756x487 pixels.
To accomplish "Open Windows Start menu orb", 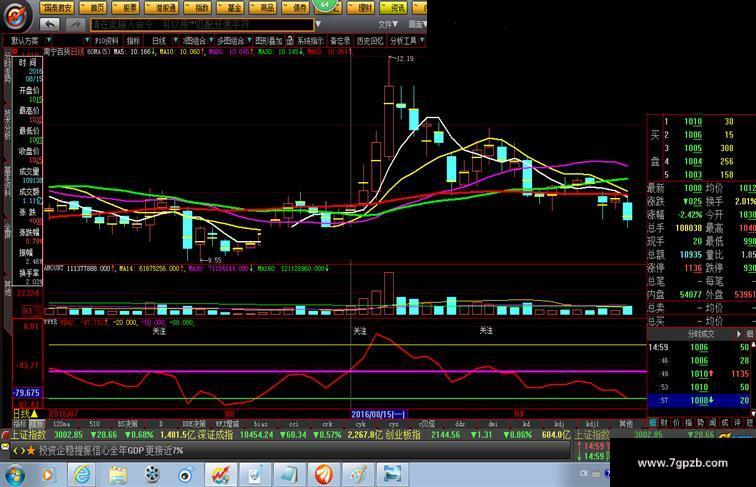I will [x=14, y=475].
